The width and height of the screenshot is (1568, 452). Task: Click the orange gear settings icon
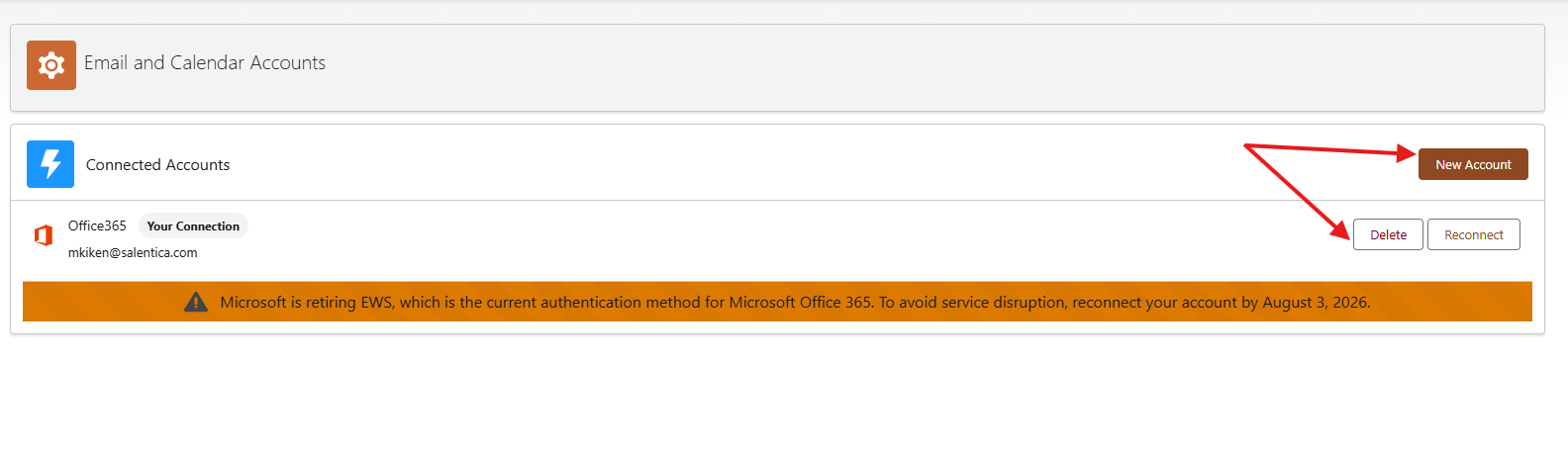(51, 65)
